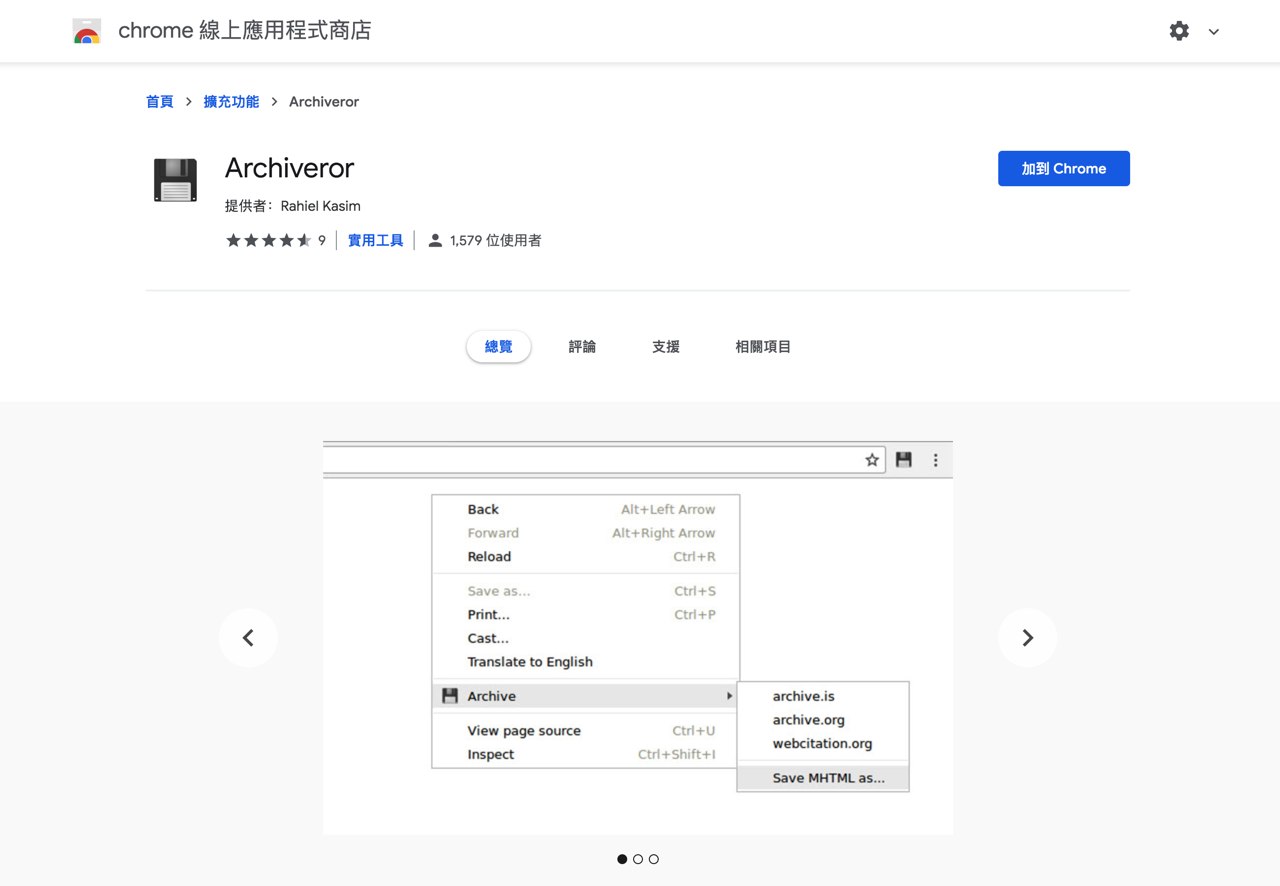Open the Archive submenu entry

585,696
